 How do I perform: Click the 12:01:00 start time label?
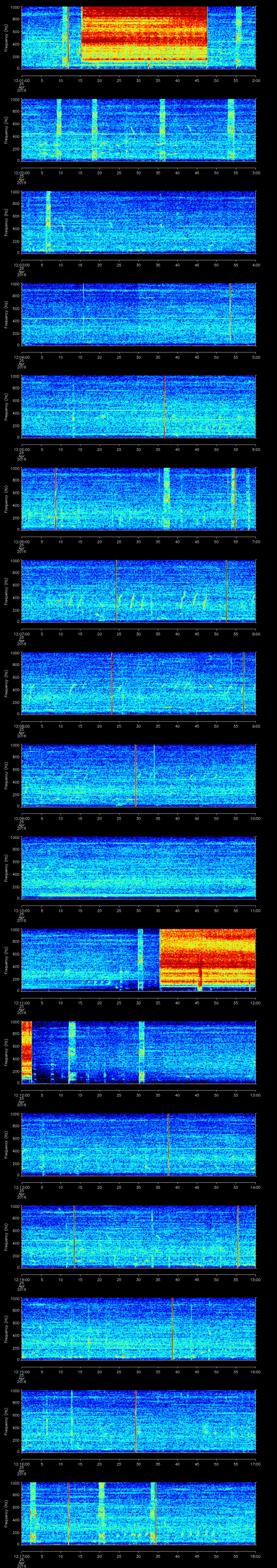pyautogui.click(x=21, y=80)
